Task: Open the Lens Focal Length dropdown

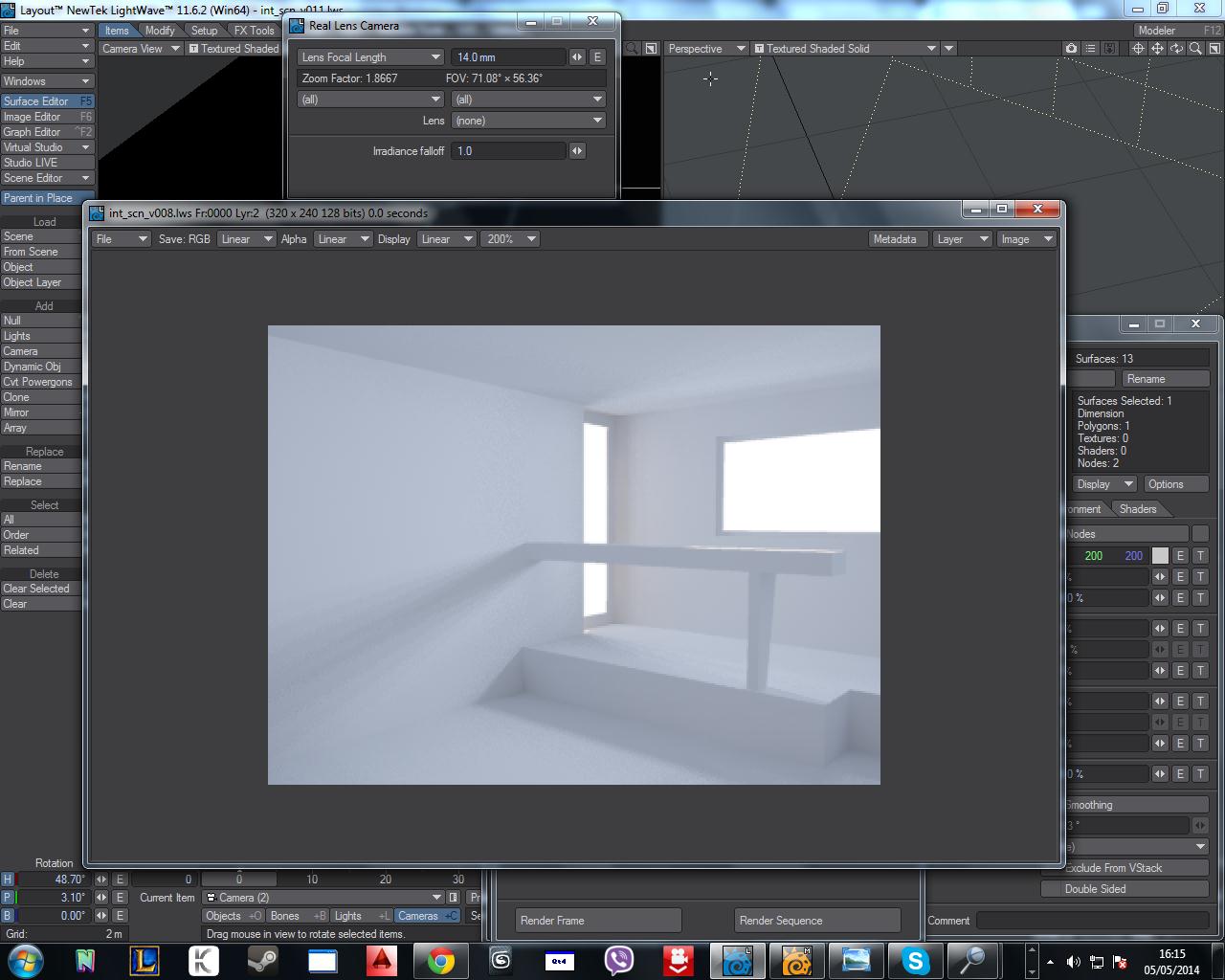Action: (369, 57)
